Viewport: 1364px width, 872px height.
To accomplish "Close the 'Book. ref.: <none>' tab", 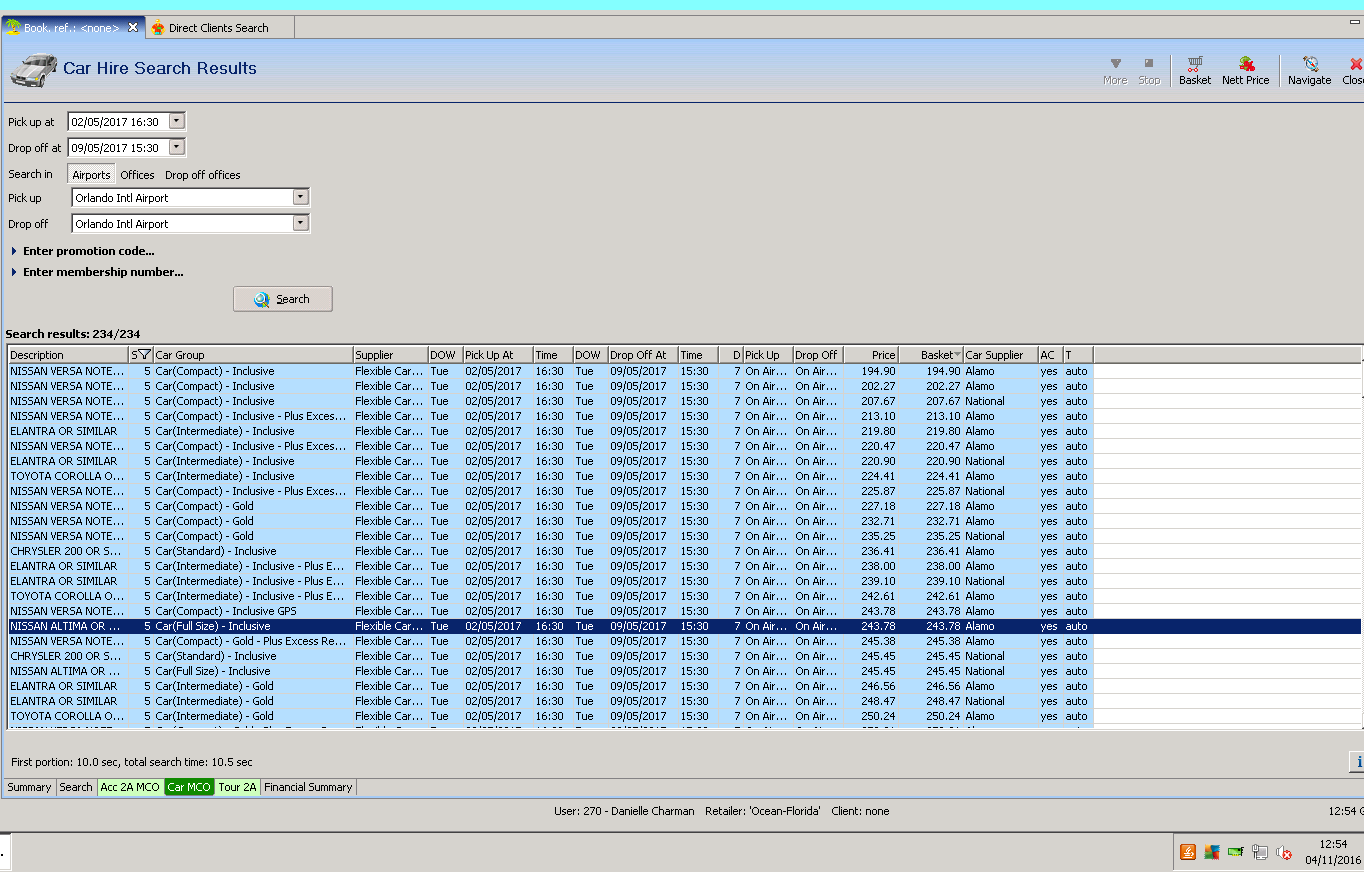I will (x=133, y=27).
